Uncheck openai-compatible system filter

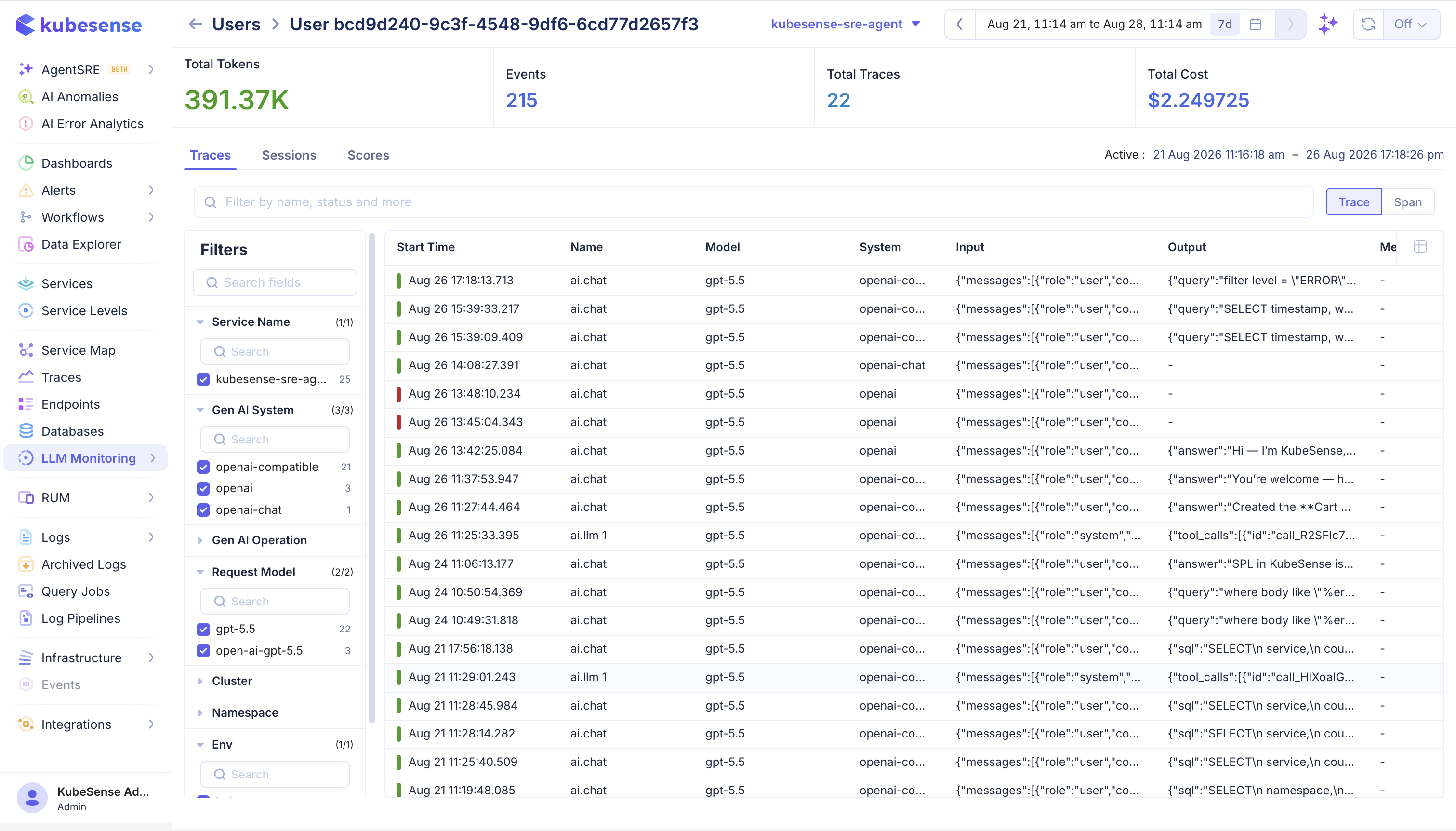(204, 467)
